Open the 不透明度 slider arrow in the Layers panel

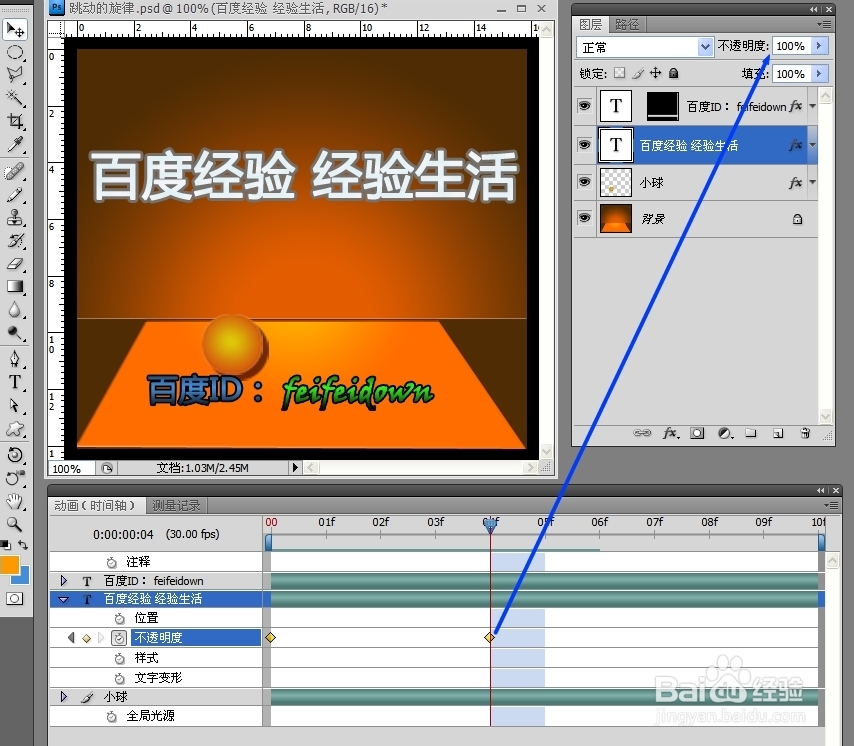click(x=819, y=46)
